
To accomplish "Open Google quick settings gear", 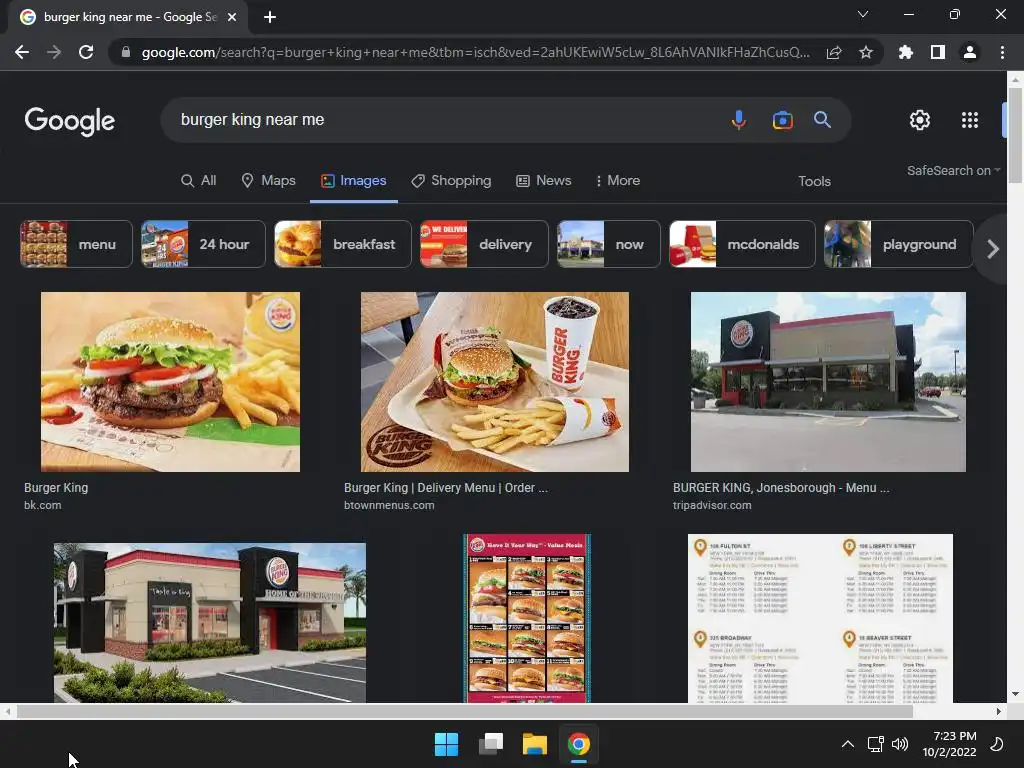I will click(920, 120).
